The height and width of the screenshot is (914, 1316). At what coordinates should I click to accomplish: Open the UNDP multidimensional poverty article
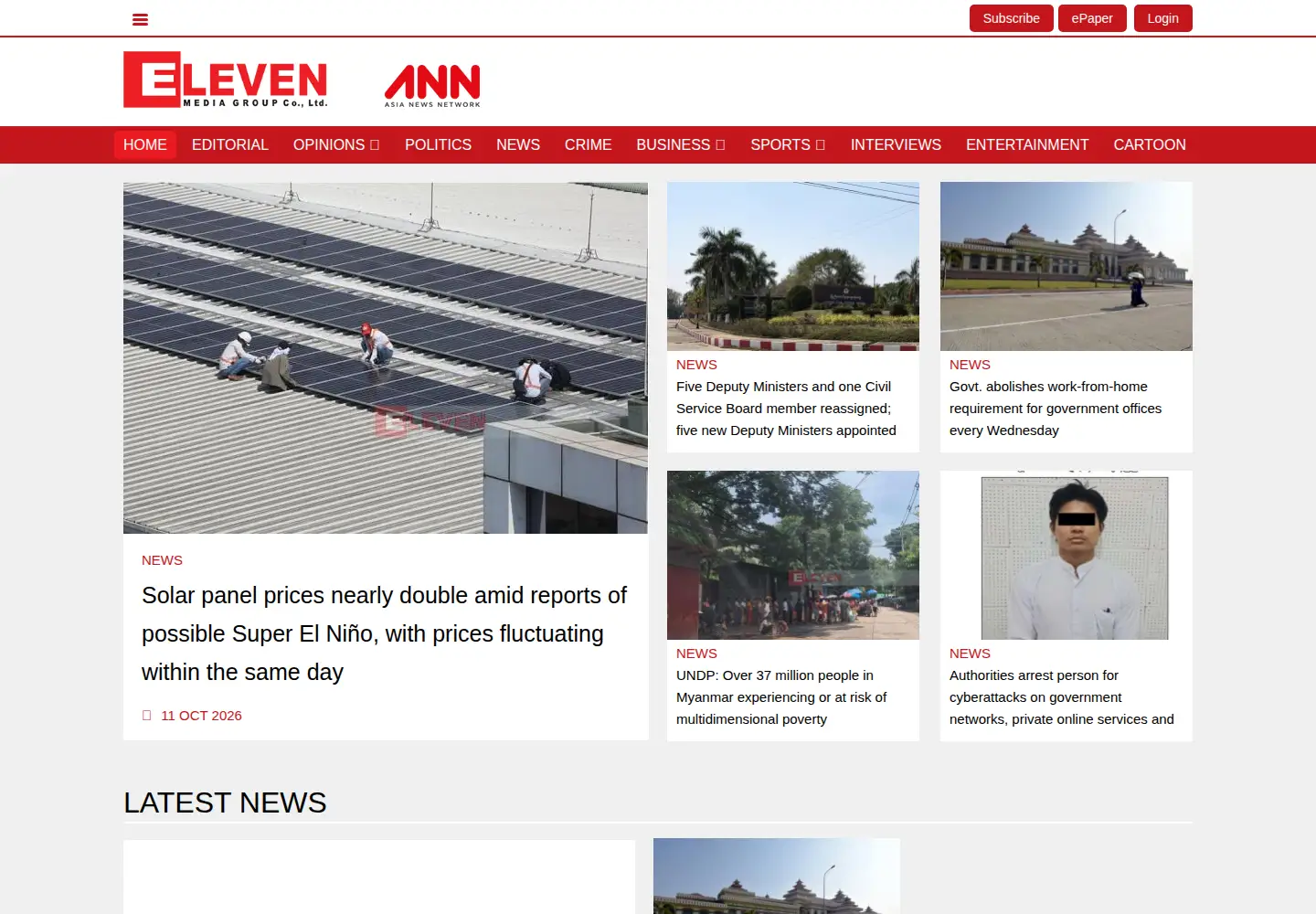[781, 697]
